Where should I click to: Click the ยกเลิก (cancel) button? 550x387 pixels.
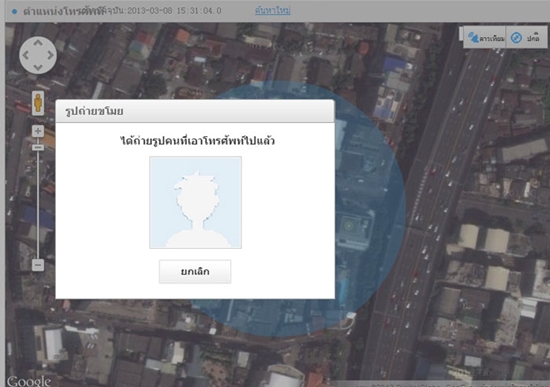(x=195, y=271)
